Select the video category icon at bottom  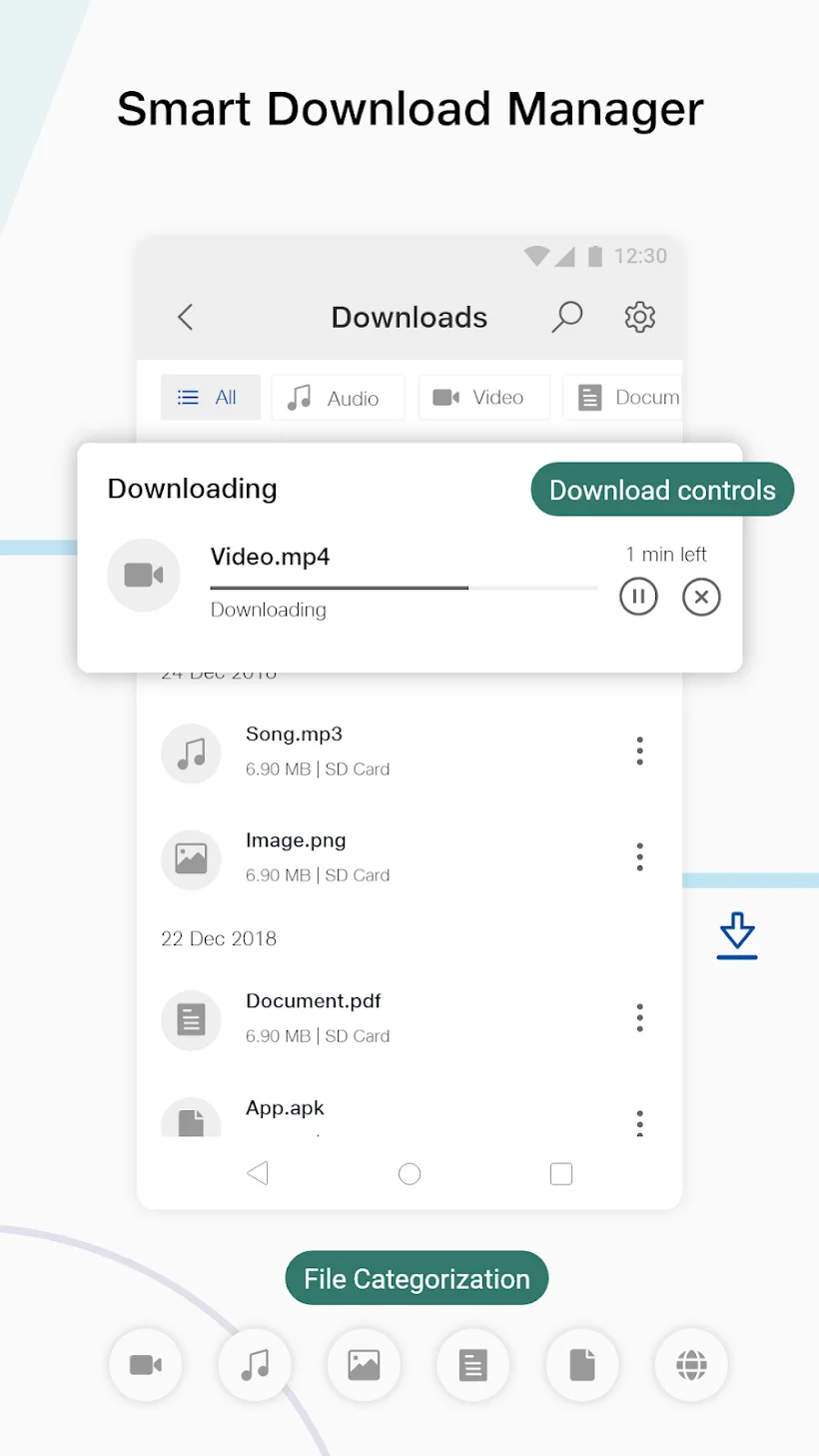pos(146,1365)
